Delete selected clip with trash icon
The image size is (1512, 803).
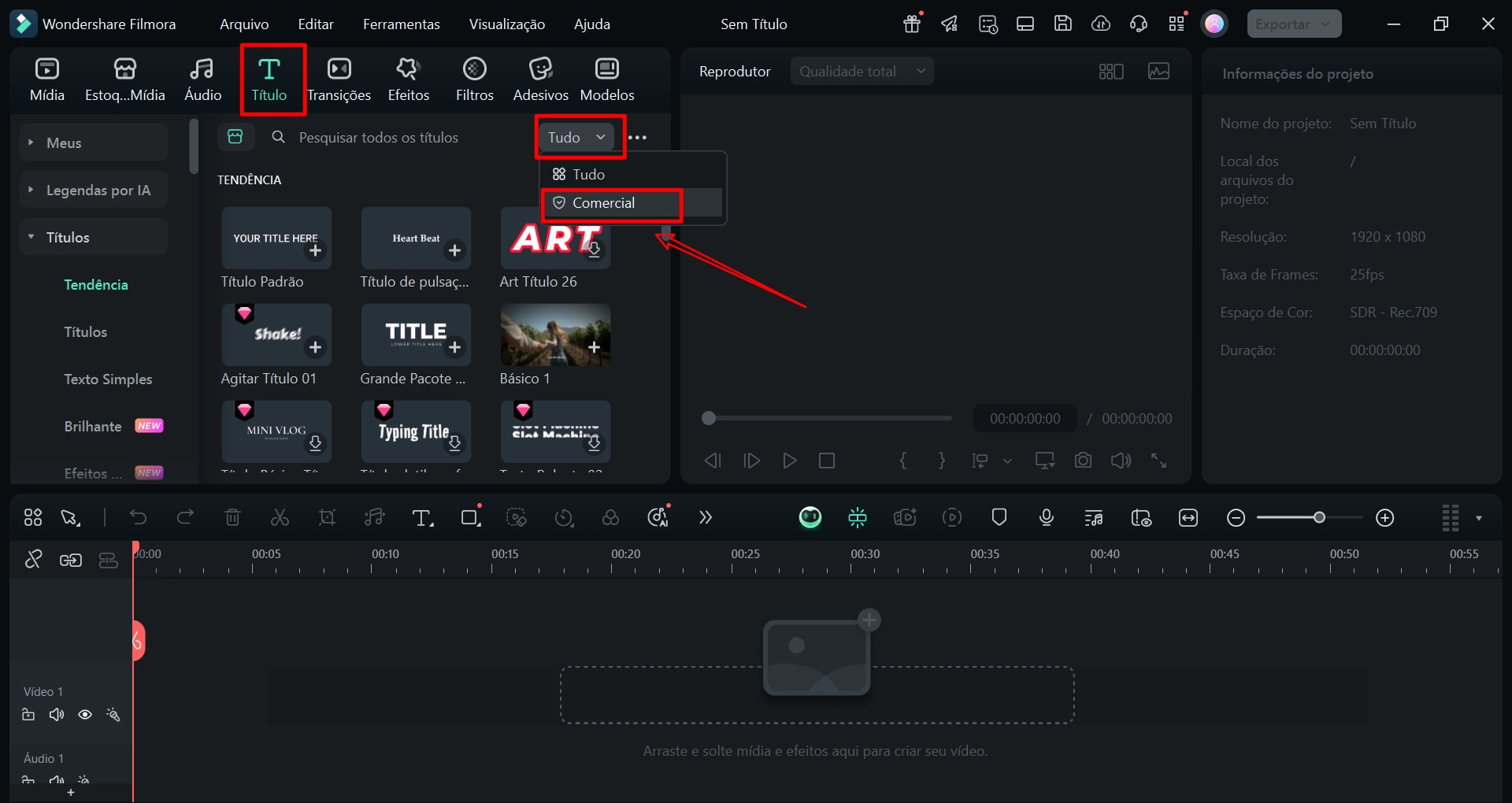click(x=232, y=517)
